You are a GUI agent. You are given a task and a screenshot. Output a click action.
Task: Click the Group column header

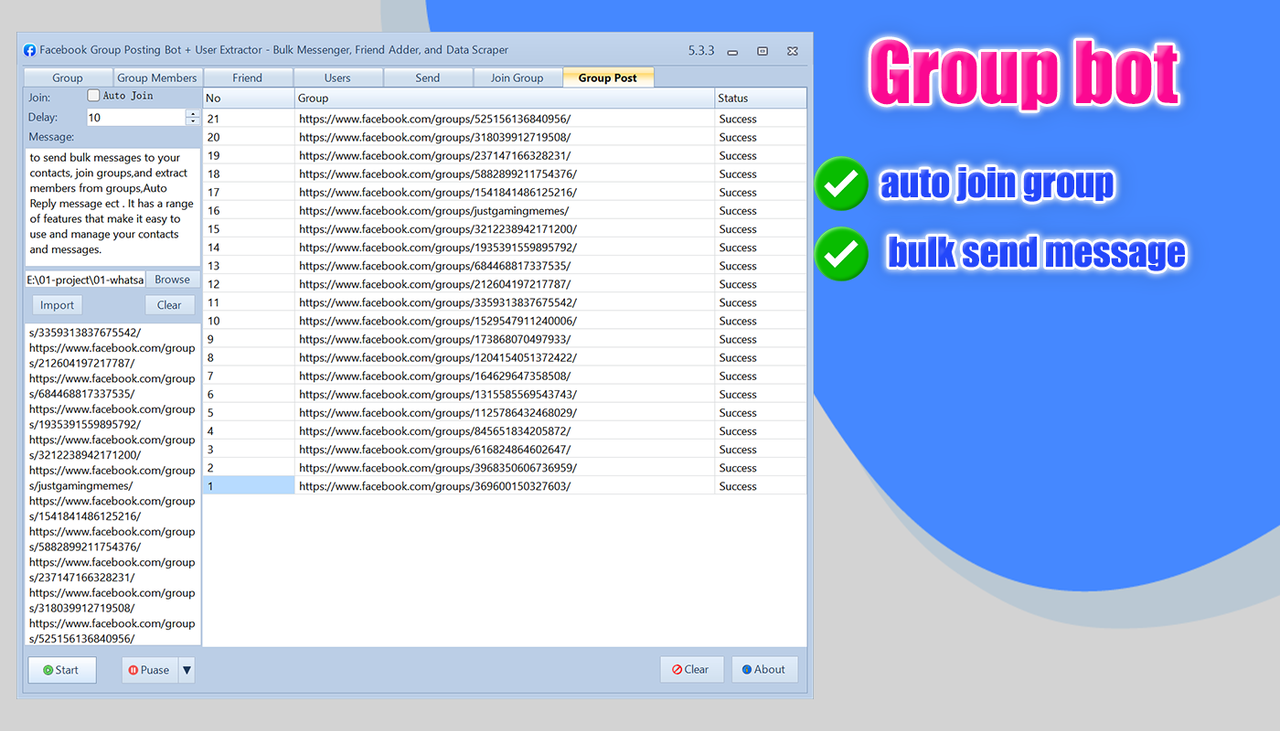(x=504, y=98)
